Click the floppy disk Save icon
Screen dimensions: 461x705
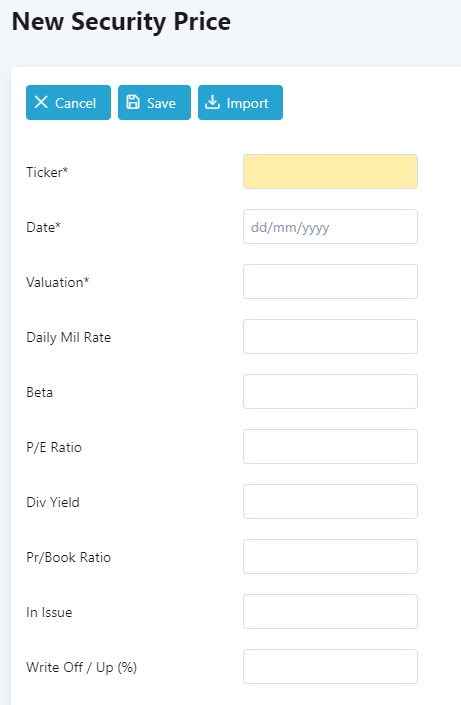(x=133, y=102)
